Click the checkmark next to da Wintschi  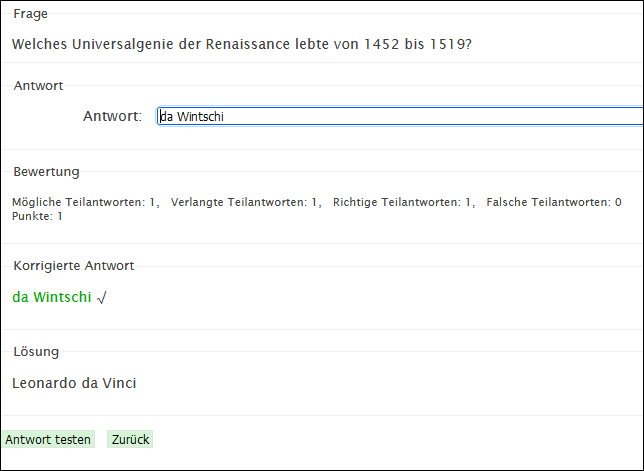pyautogui.click(x=101, y=297)
